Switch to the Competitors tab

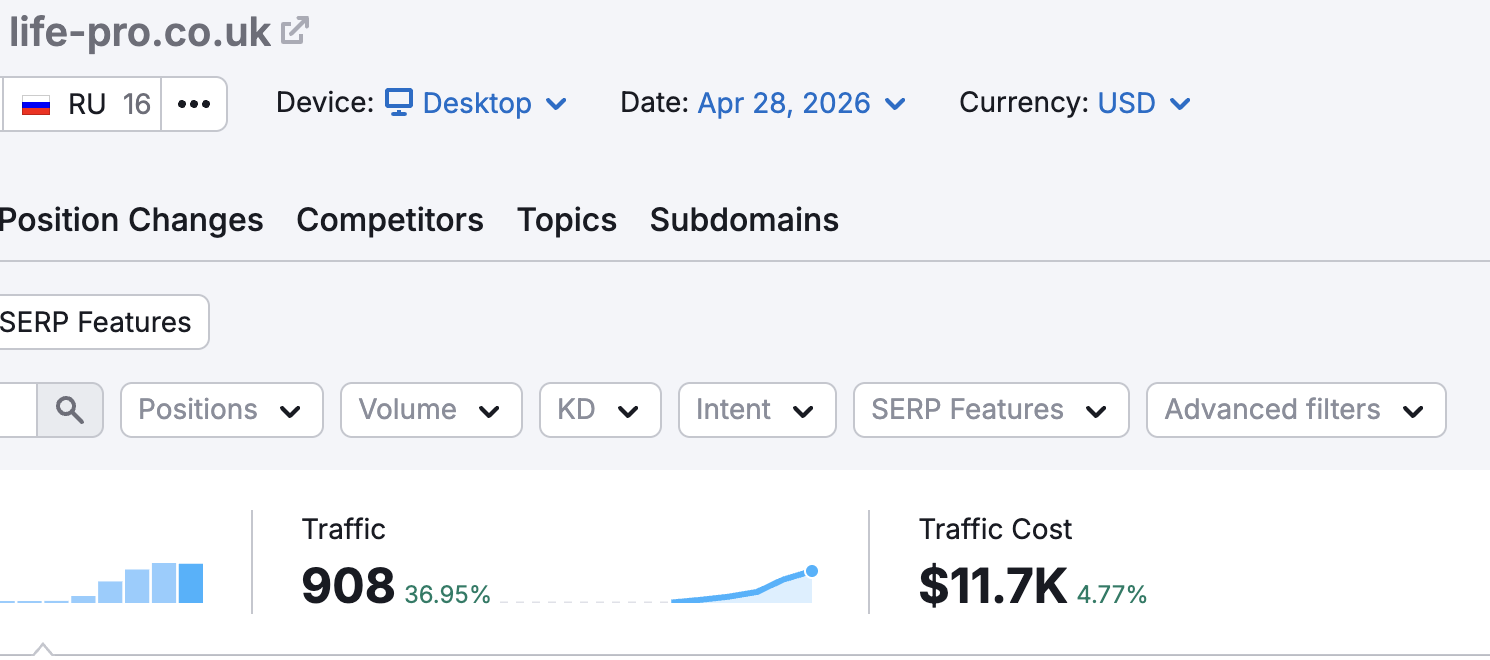(390, 220)
